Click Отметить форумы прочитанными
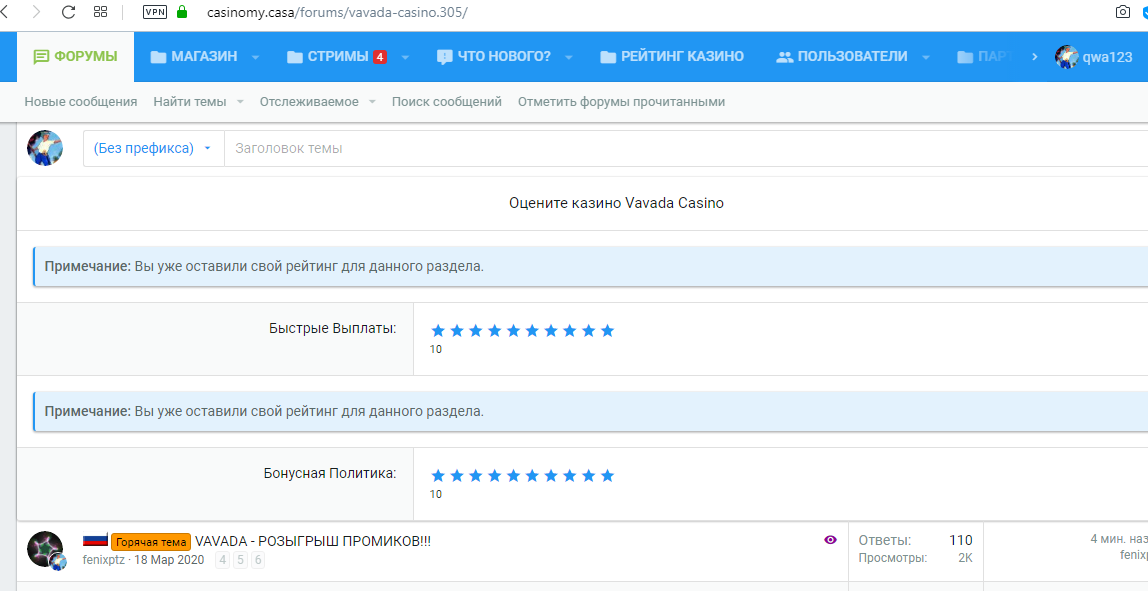Screen dimensions: 1148x591 click(x=622, y=102)
